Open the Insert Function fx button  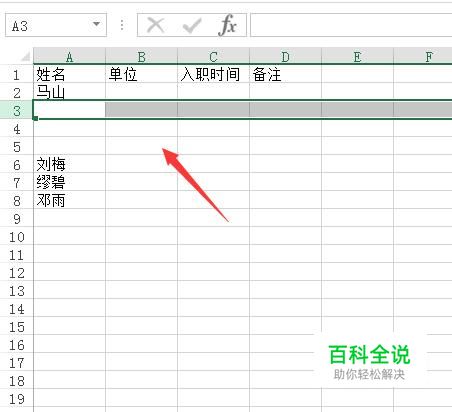click(228, 25)
